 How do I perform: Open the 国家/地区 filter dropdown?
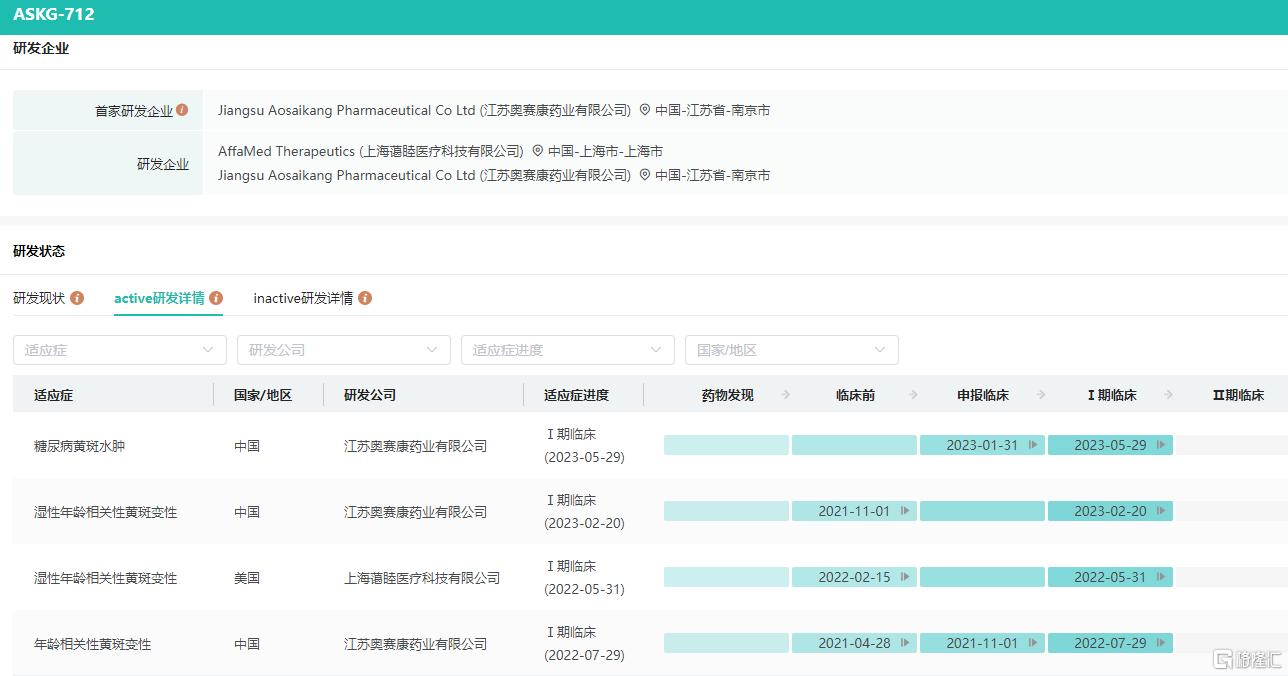tap(792, 350)
